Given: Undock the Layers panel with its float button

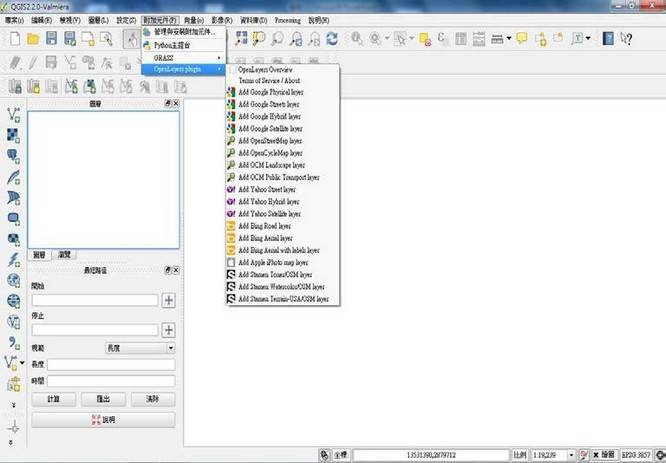Looking at the screenshot, I should tap(168, 103).
